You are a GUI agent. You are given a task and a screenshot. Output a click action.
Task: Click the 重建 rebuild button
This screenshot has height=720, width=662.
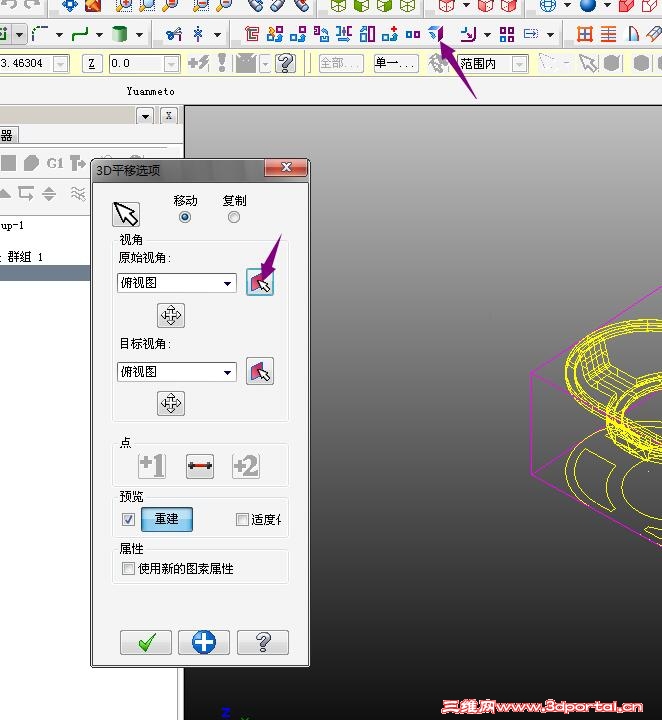[167, 519]
